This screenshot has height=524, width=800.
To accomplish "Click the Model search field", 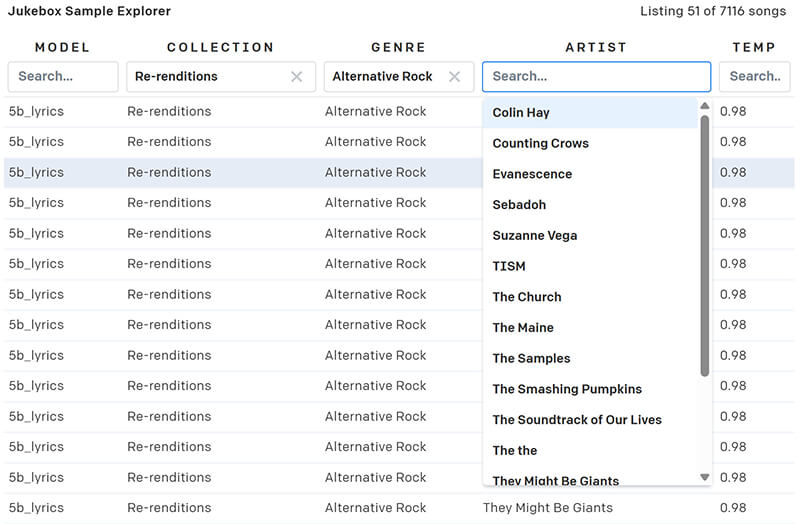I will click(x=62, y=77).
